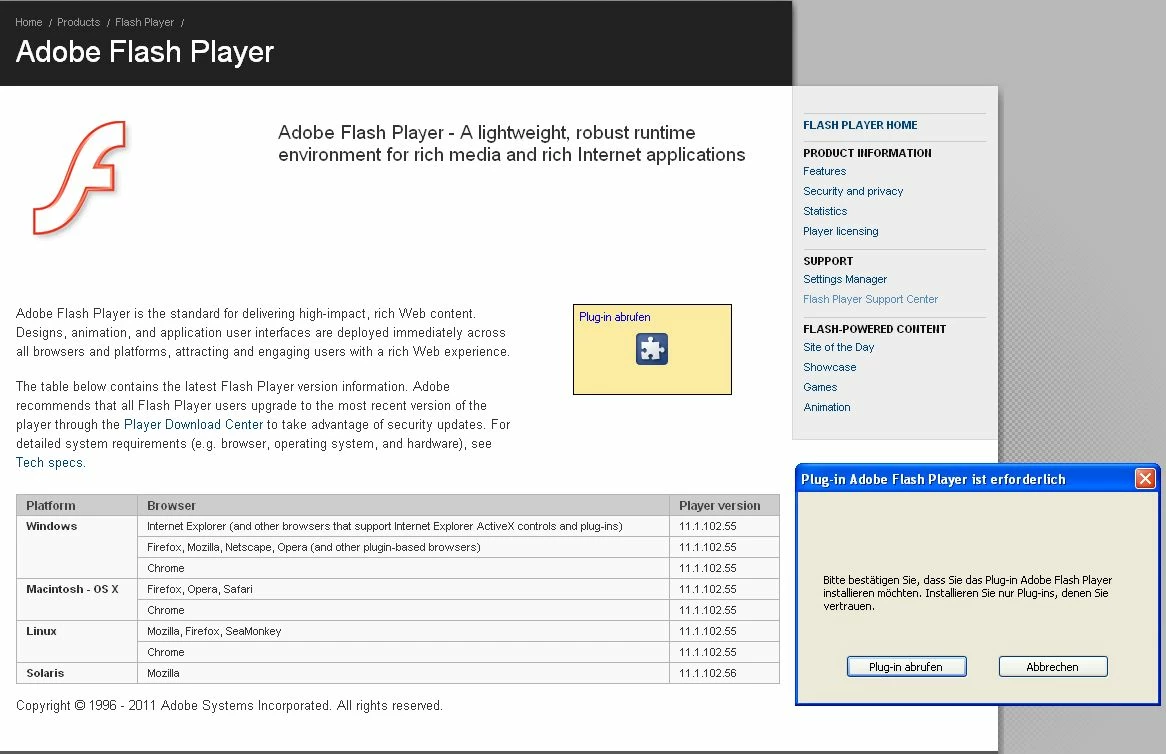Click Abbrechen to cancel plug-in install
This screenshot has width=1166, height=754.
(1052, 667)
